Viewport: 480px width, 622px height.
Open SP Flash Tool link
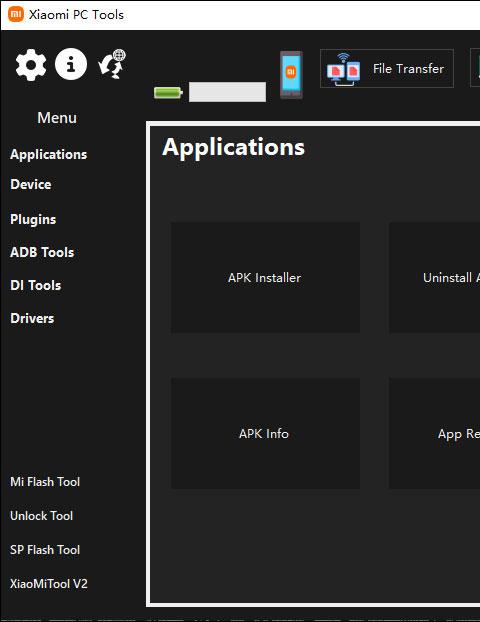[45, 550]
